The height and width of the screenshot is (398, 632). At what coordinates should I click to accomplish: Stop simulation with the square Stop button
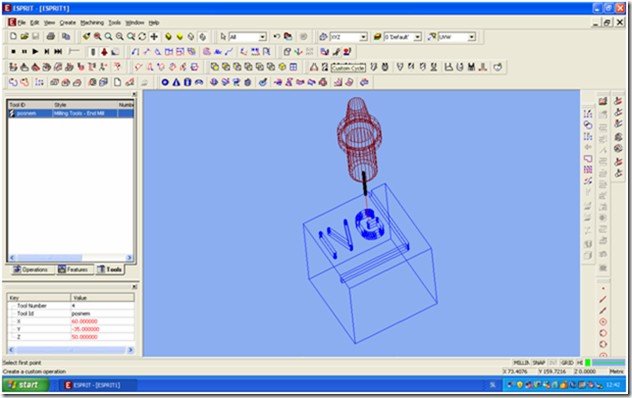[13, 51]
